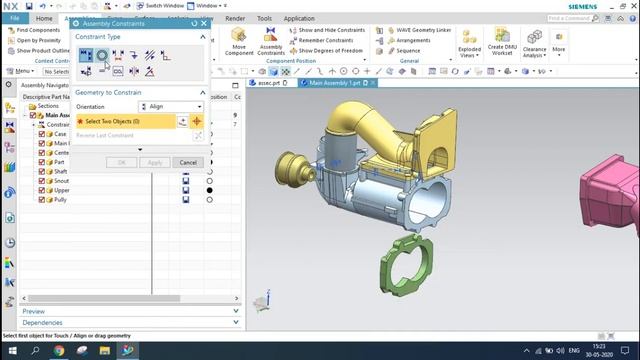Image resolution: width=640 pixels, height=360 pixels.
Task: Open WAVE Geometry Linker
Action: (x=419, y=30)
